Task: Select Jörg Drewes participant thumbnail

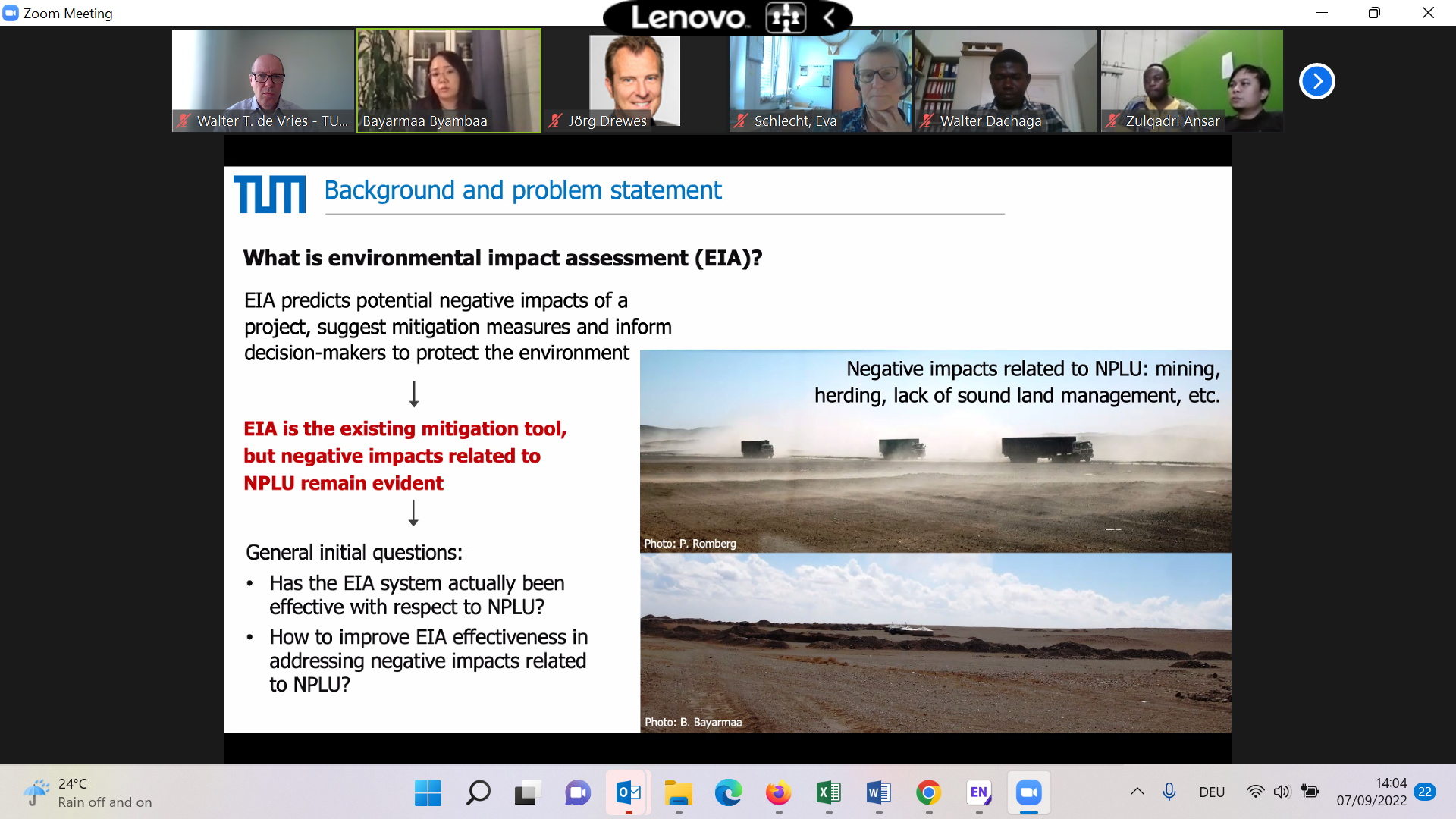Action: (635, 80)
